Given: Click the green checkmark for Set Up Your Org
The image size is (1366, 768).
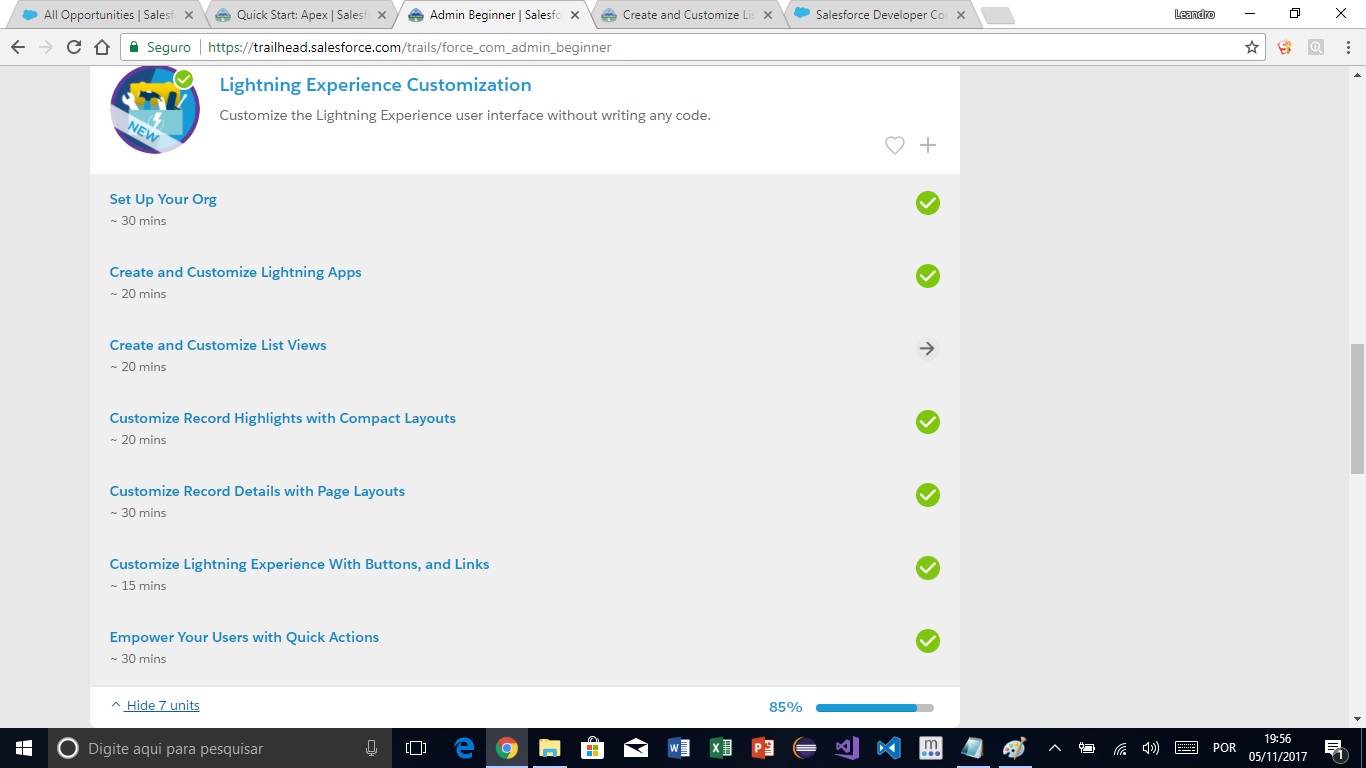Looking at the screenshot, I should coord(928,203).
